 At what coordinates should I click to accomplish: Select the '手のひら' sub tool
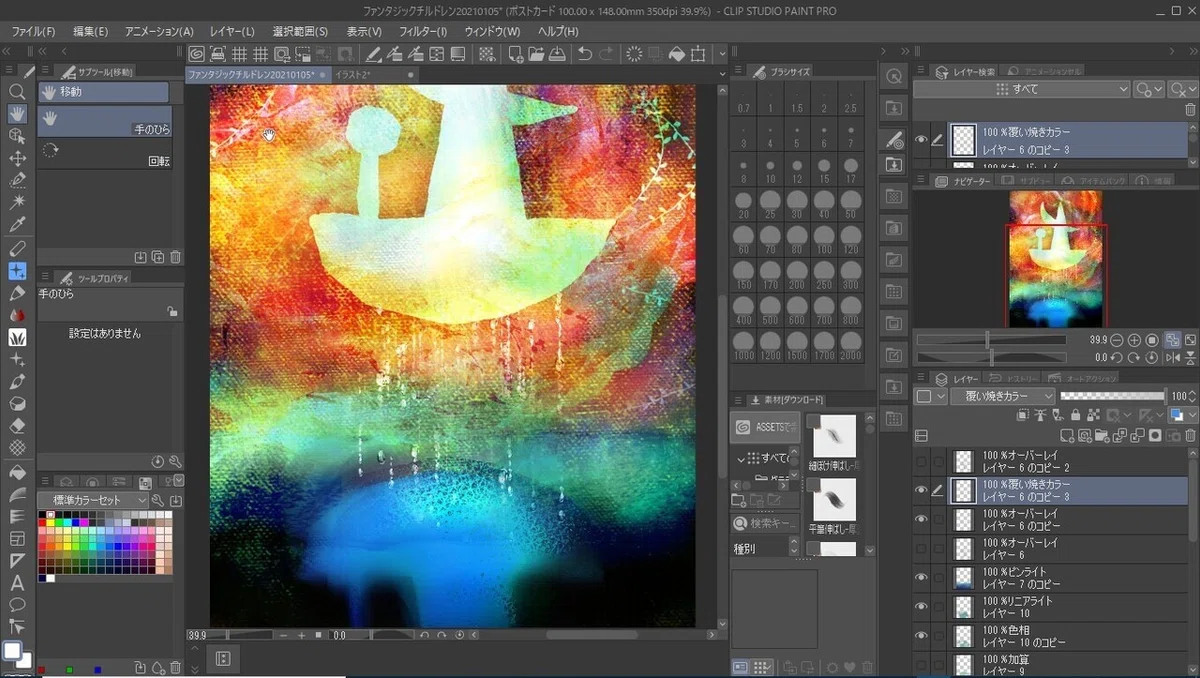(x=105, y=122)
